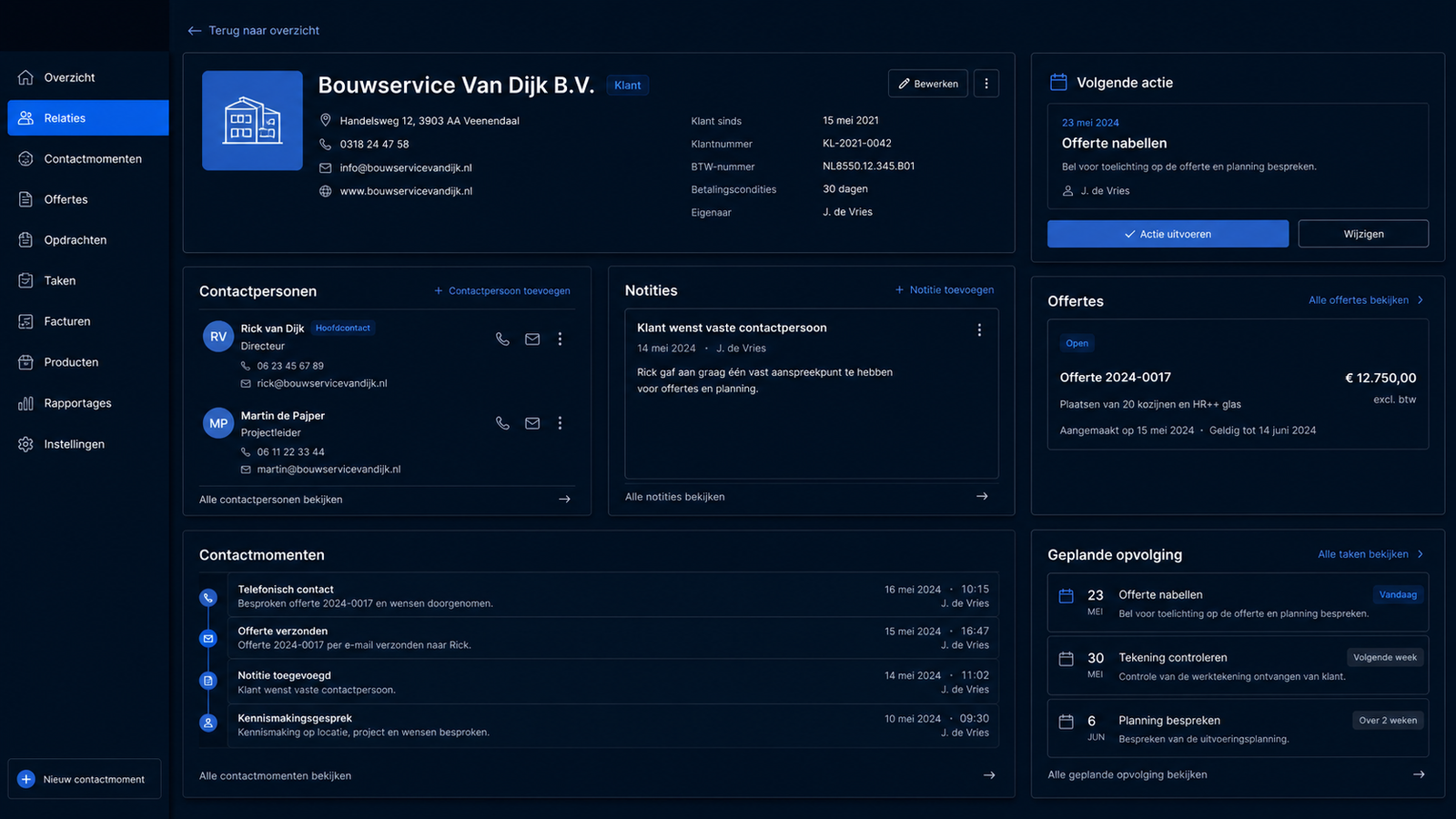Click Actie uitvoeren button
Image resolution: width=1456 pixels, height=819 pixels.
pos(1168,234)
